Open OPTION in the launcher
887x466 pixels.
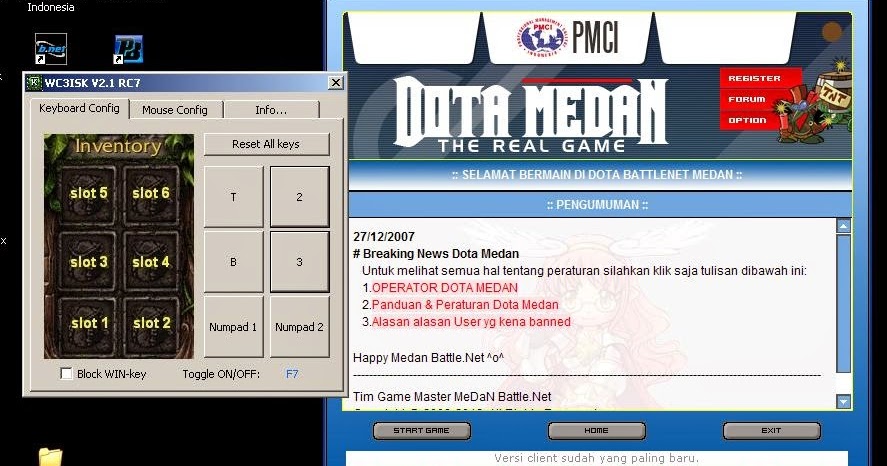[x=747, y=120]
